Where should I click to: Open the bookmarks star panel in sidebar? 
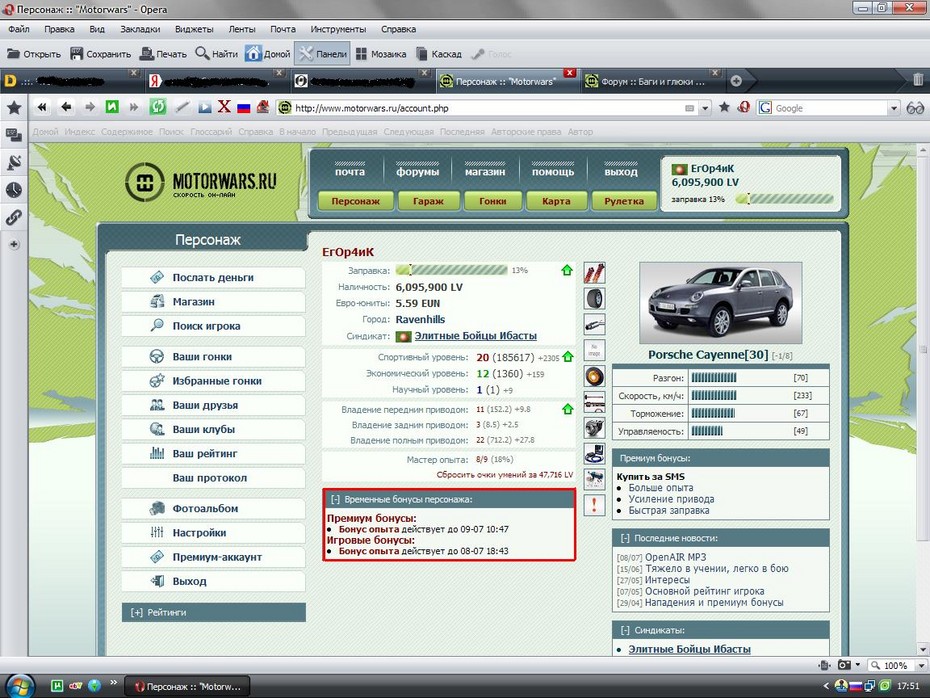(14, 107)
